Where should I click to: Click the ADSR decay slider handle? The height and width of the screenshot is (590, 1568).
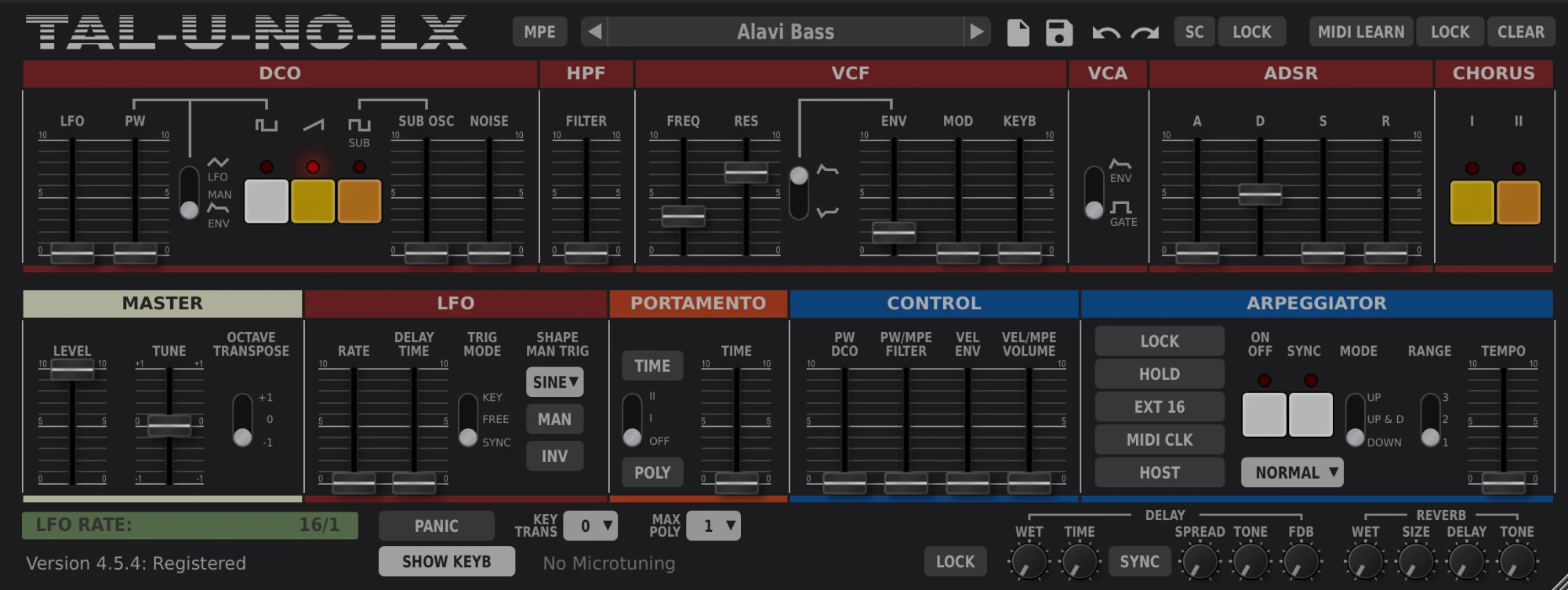pos(1260,194)
